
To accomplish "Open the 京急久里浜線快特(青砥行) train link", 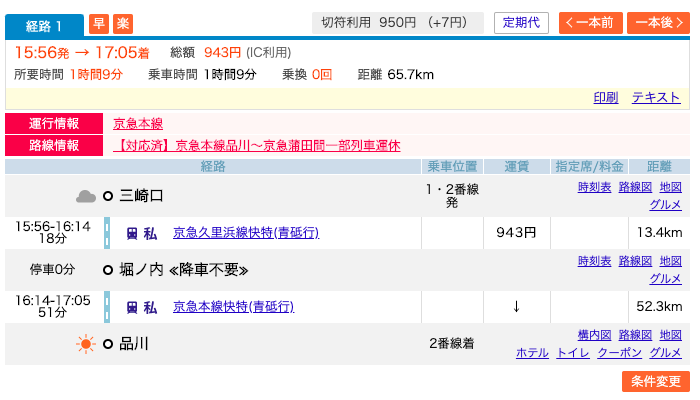I will (x=246, y=233).
